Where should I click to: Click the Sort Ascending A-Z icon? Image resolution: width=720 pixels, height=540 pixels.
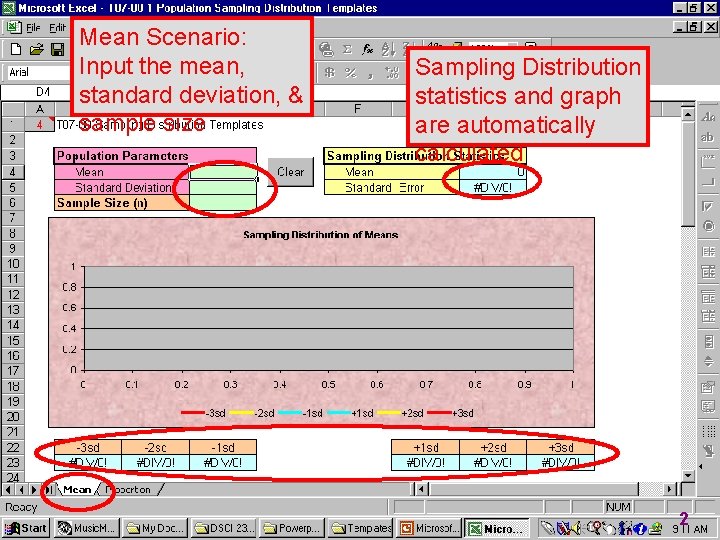(388, 49)
